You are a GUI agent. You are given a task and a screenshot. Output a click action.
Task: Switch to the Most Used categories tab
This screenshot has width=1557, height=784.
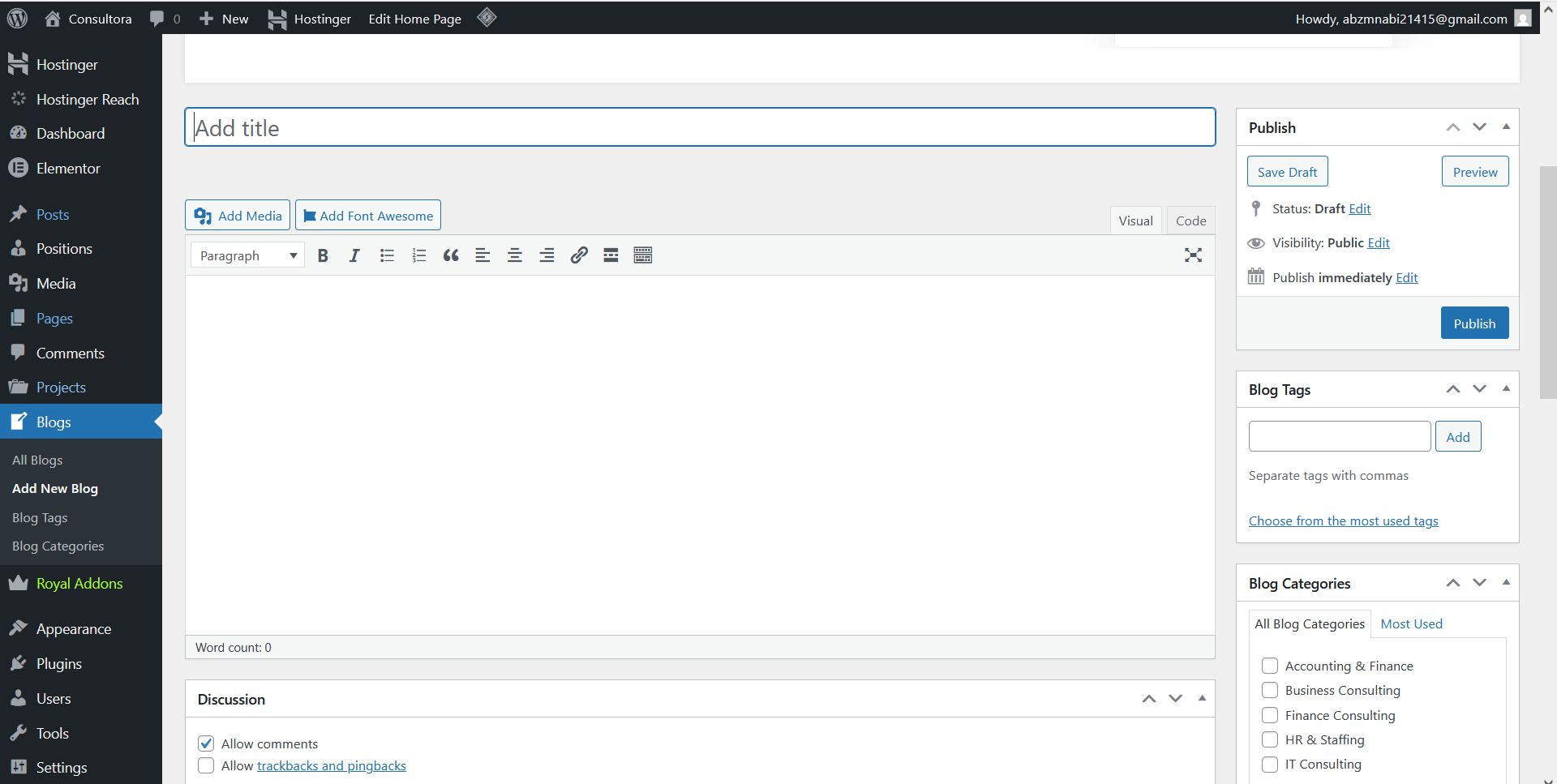pos(1411,623)
